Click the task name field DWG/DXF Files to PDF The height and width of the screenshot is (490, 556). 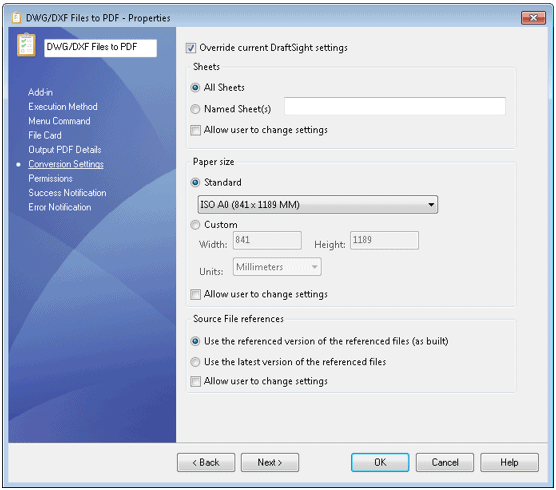pyautogui.click(x=100, y=48)
